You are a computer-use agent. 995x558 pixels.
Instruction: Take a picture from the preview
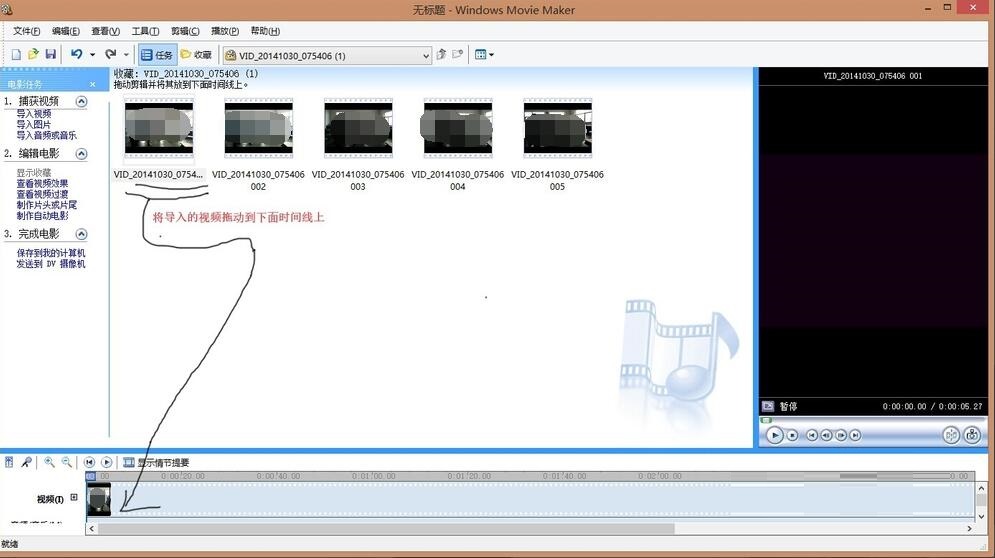[x=972, y=435]
